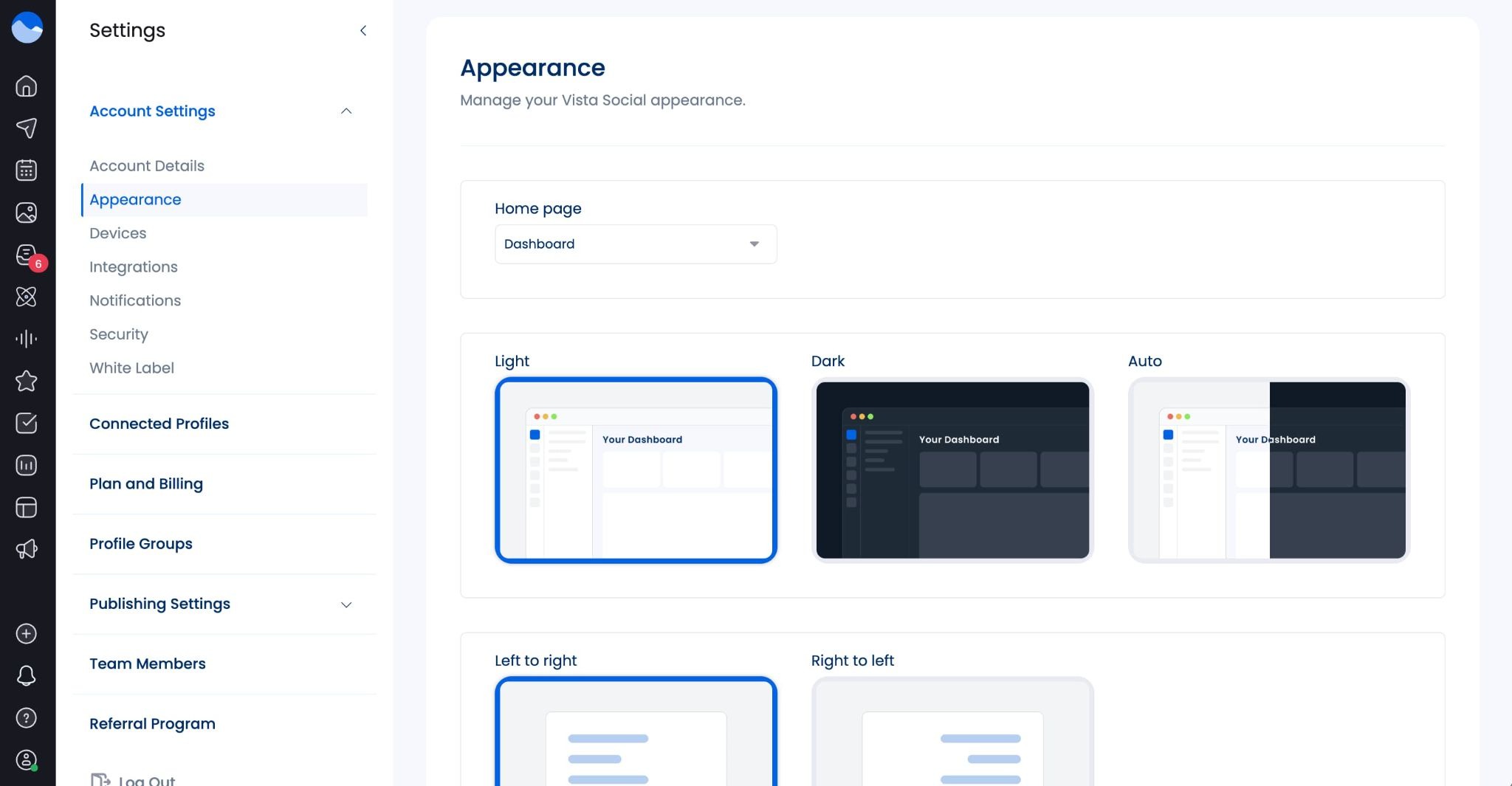Open the question mark help icon
Image resolution: width=1512 pixels, height=786 pixels.
click(27, 717)
